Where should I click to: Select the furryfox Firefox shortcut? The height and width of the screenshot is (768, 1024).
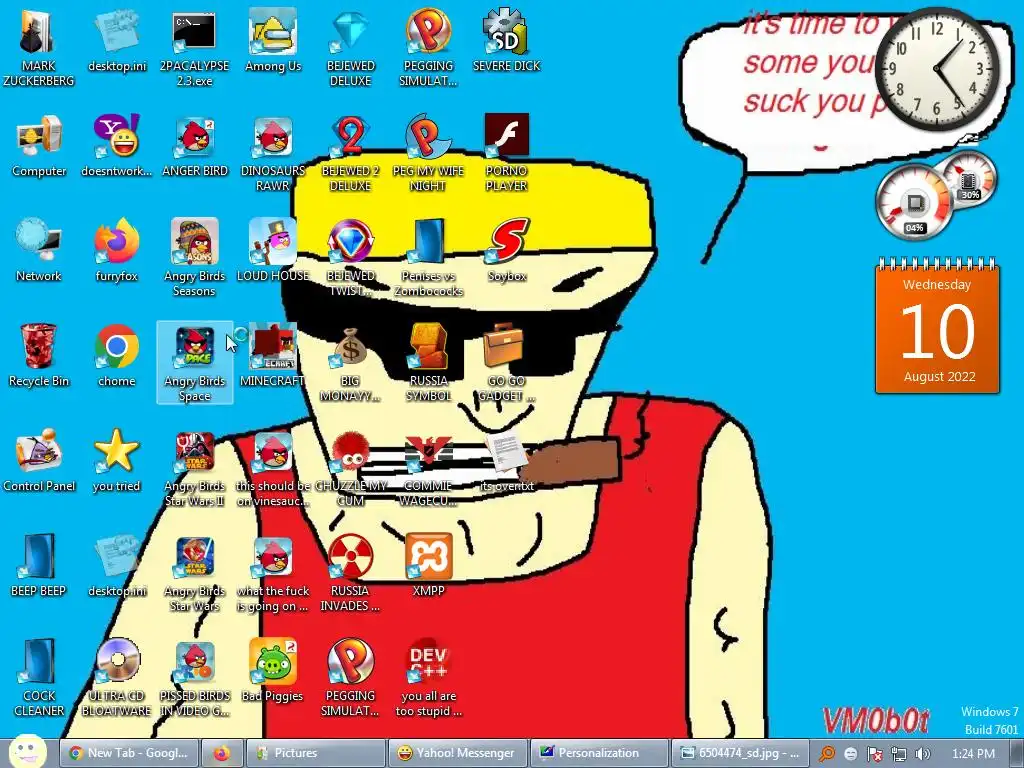click(116, 251)
